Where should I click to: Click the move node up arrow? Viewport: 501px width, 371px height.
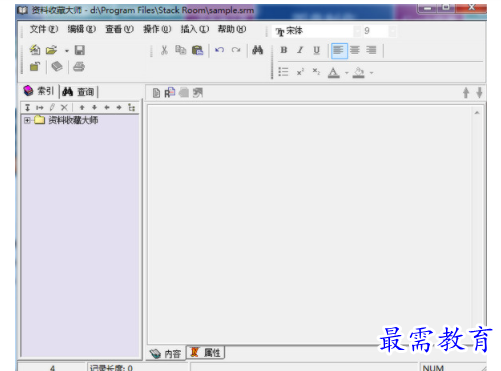point(82,107)
